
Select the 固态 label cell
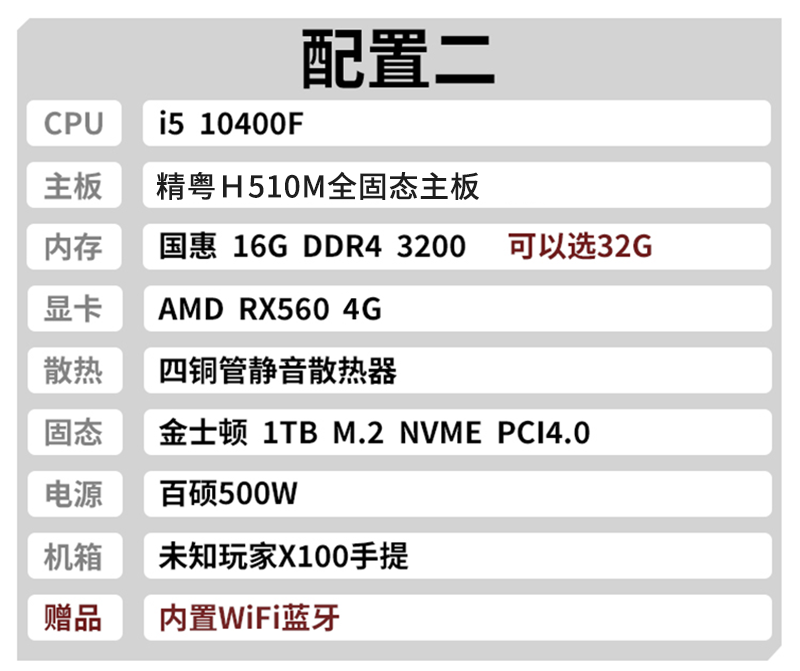pyautogui.click(x=74, y=432)
